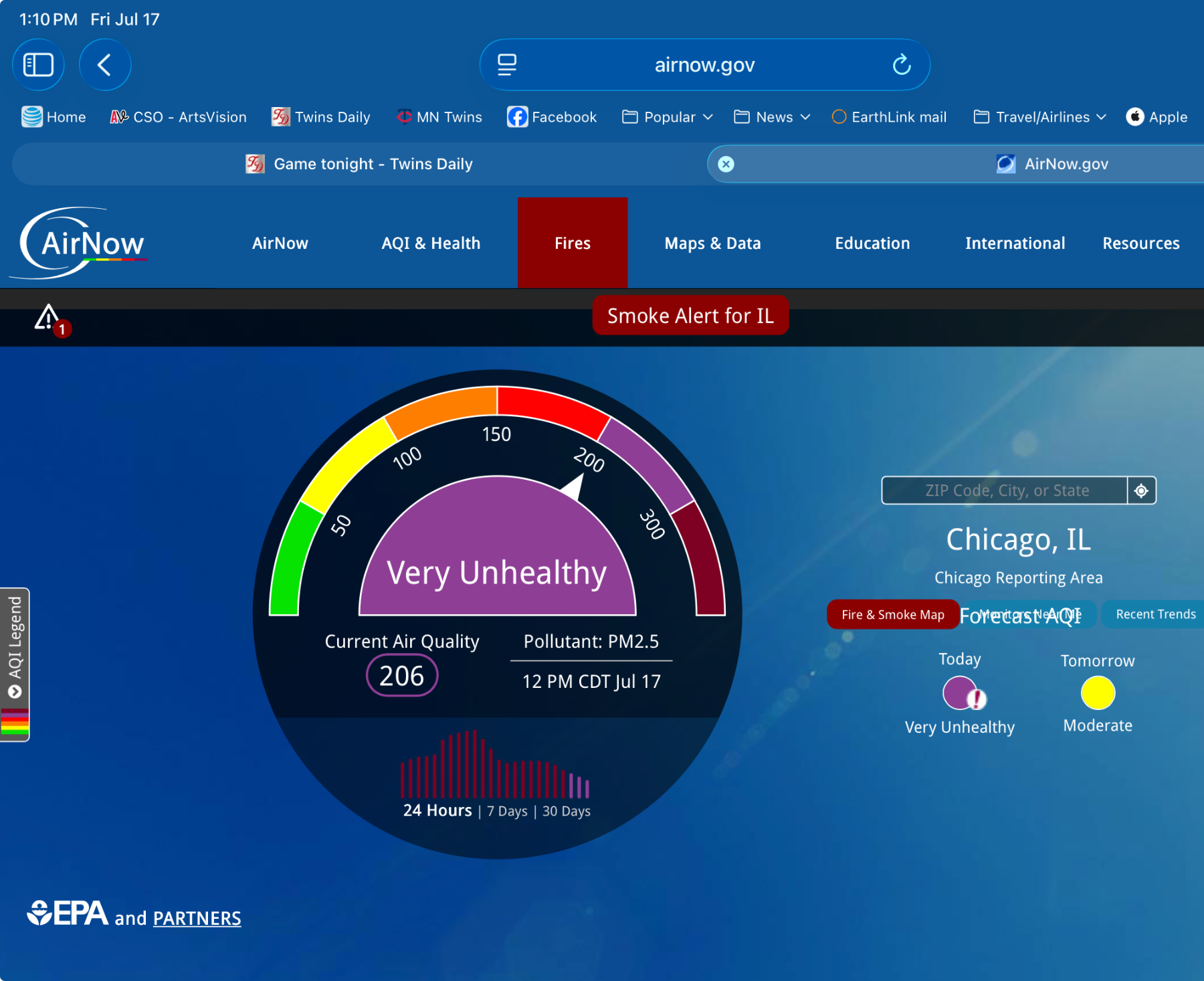This screenshot has width=1204, height=981.
Task: Click the AirNow logo
Action: coord(78,243)
